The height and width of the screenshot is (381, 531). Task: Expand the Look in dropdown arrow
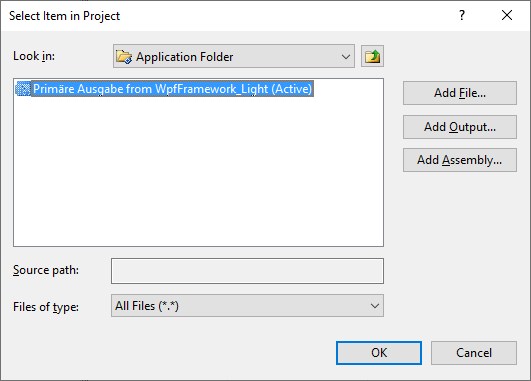(x=346, y=57)
